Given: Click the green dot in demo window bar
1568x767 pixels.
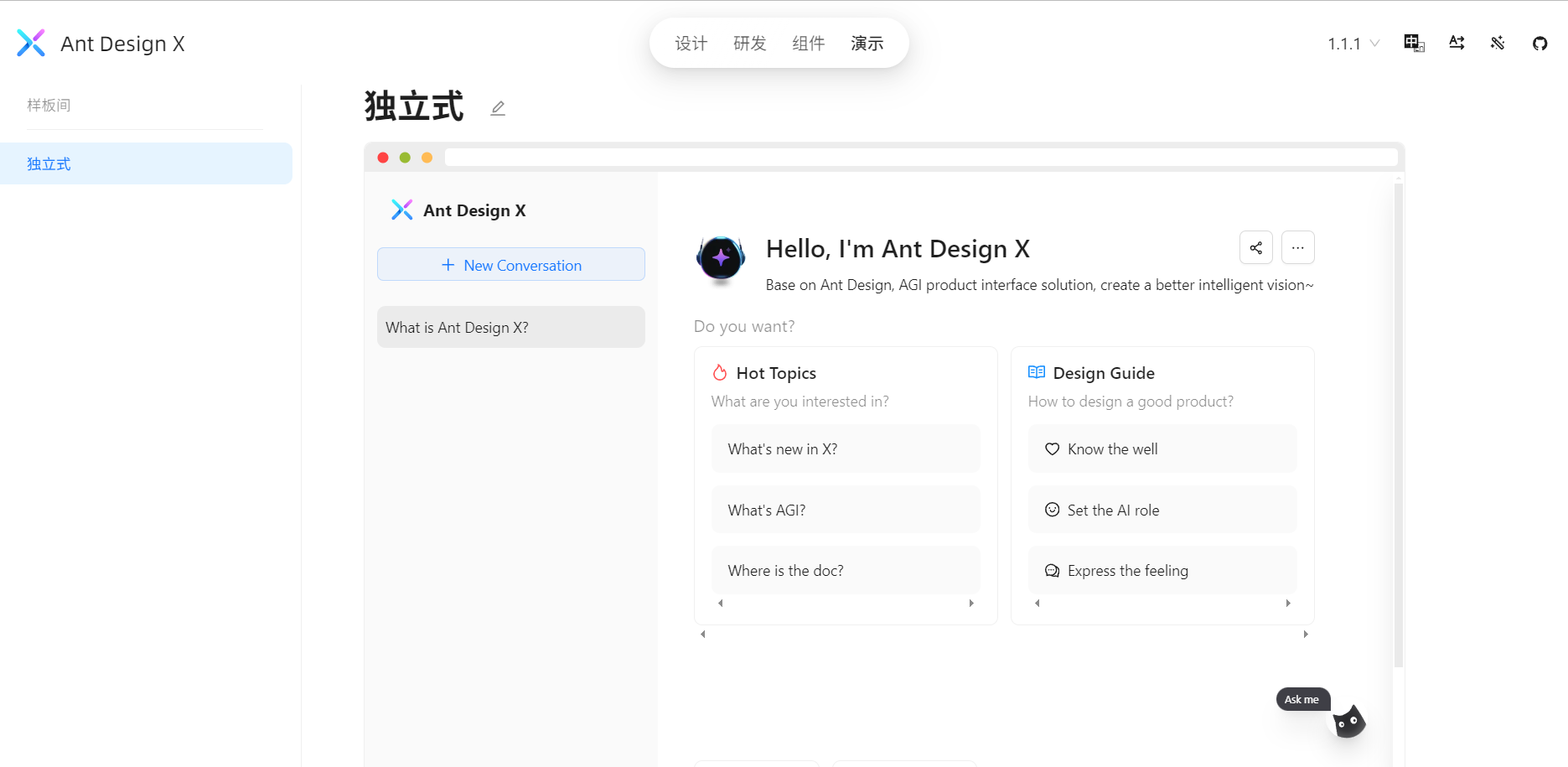Looking at the screenshot, I should point(405,158).
